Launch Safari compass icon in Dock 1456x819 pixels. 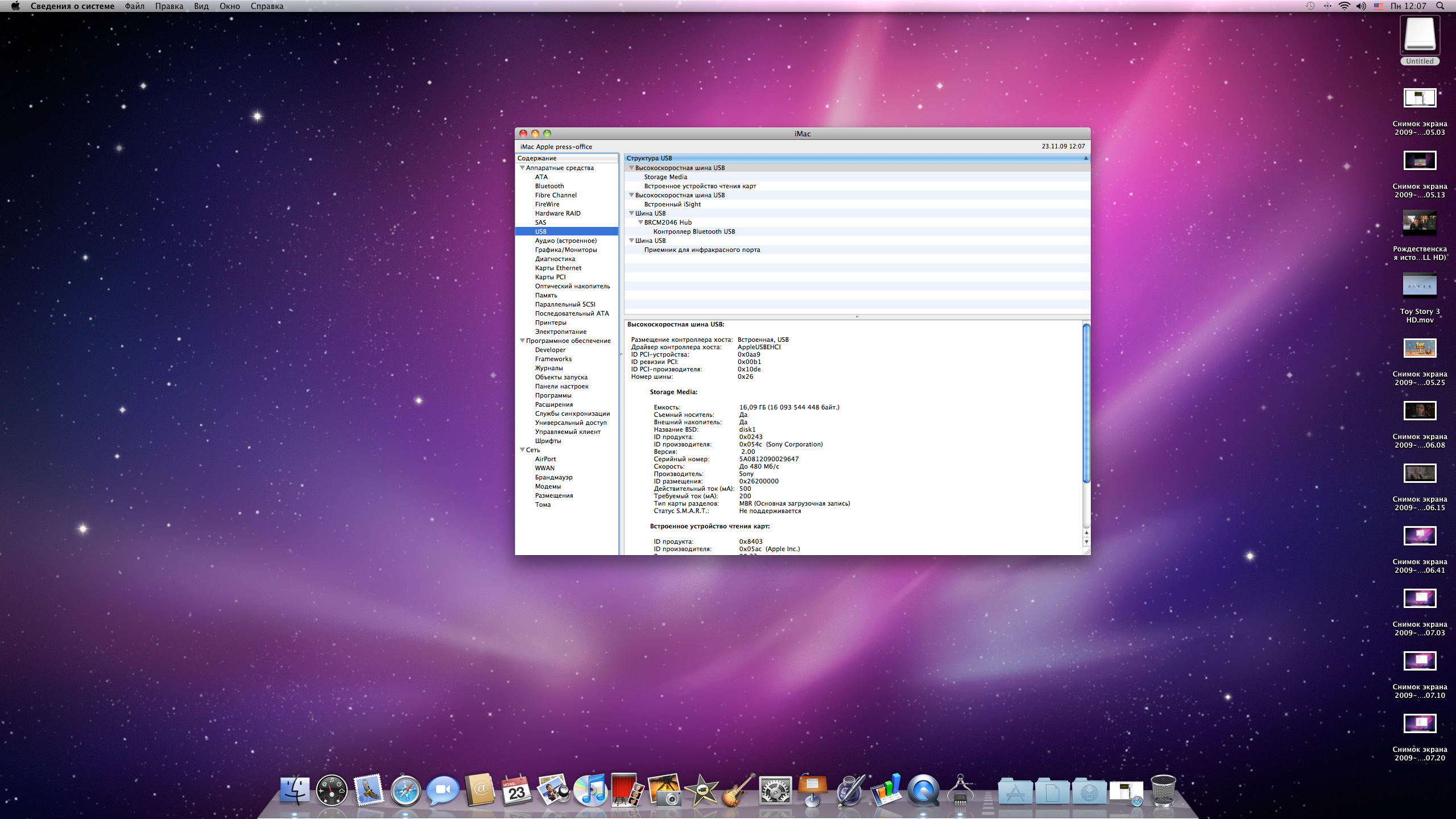coord(406,791)
